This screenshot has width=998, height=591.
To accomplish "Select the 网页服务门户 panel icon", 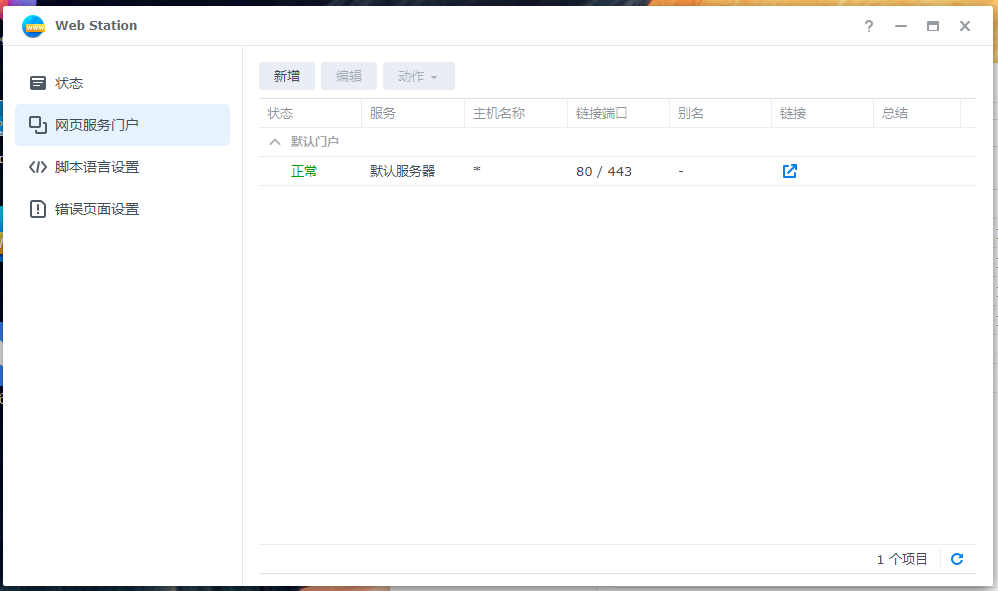I will 38,125.
